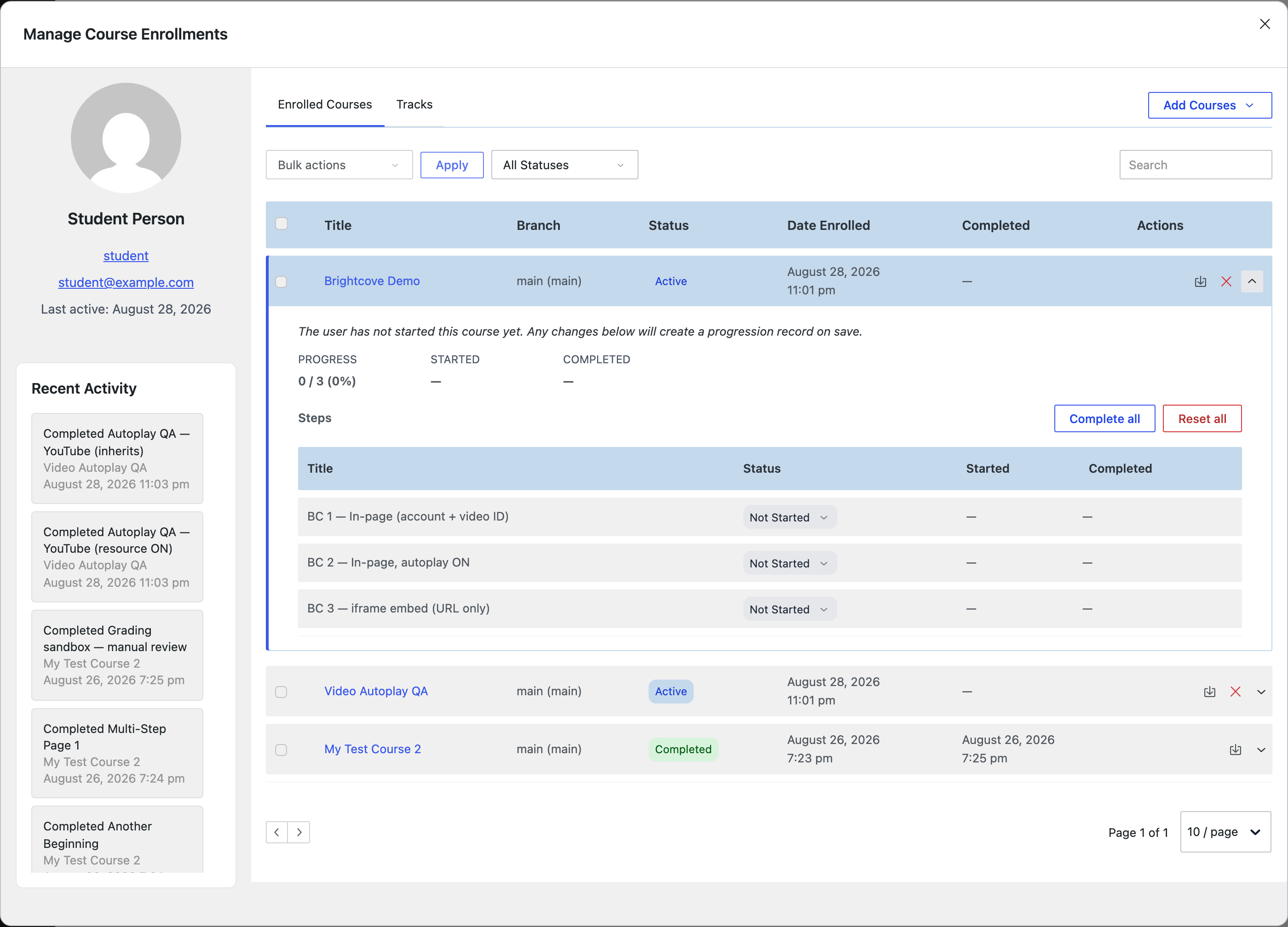Screen dimensions: 1288x927
Task: Click the Apply button
Action: tap(452, 165)
